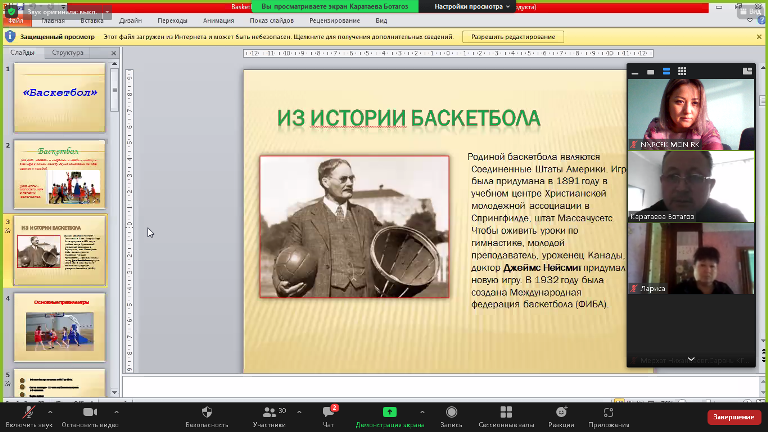Open the original sound dropdown arrow
Image resolution: width=768 pixels, height=432 pixels.
pos(107,11)
